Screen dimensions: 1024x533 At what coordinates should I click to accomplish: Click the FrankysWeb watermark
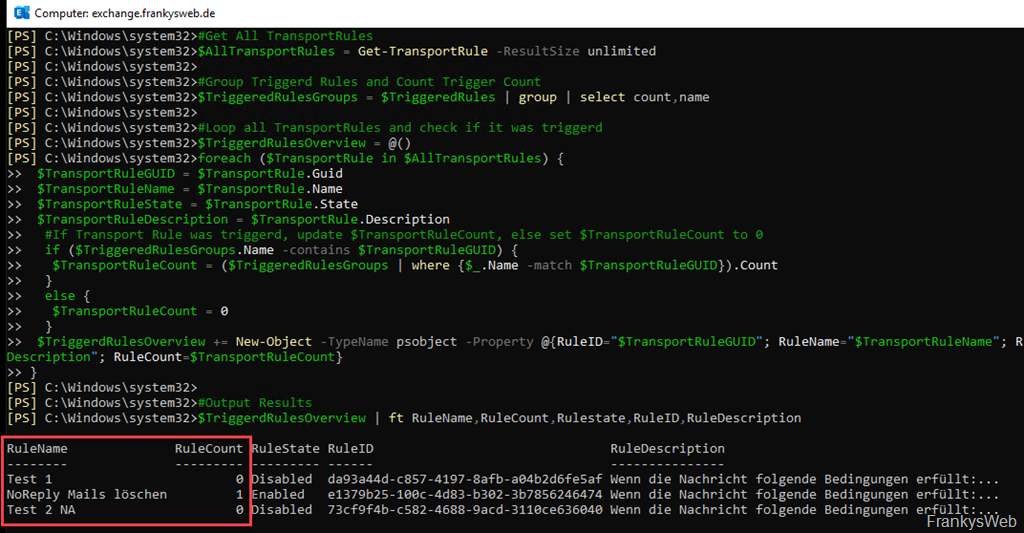pyautogui.click(x=969, y=522)
